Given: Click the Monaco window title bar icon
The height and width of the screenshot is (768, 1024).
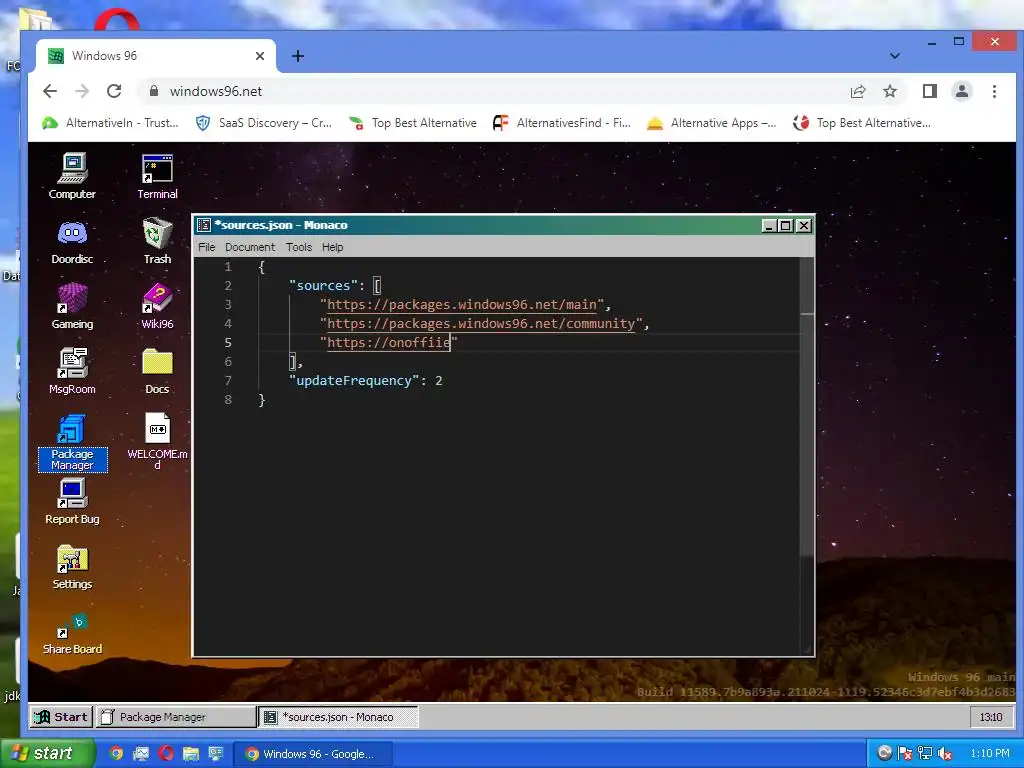Looking at the screenshot, I should [x=204, y=225].
